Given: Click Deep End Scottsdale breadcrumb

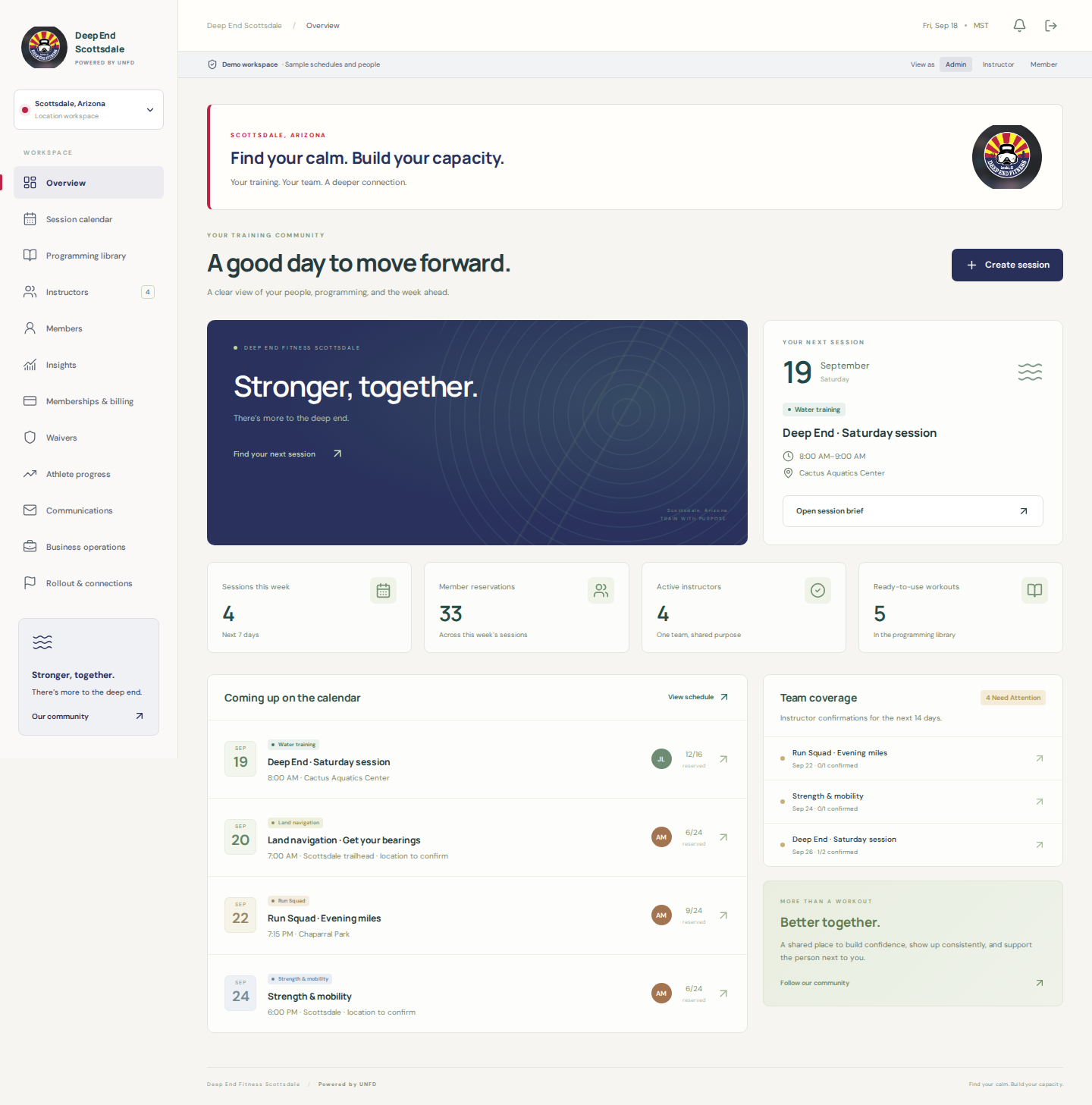Looking at the screenshot, I should pyautogui.click(x=244, y=26).
